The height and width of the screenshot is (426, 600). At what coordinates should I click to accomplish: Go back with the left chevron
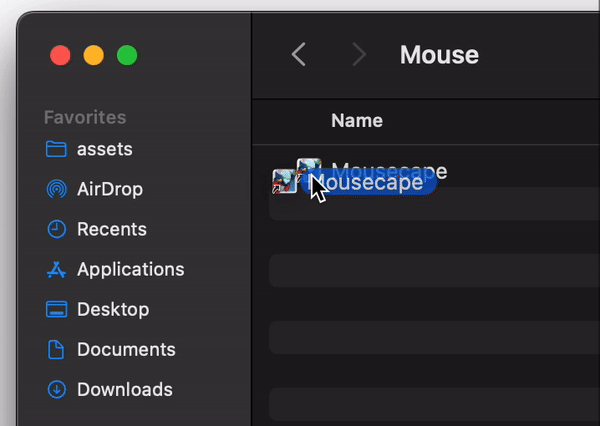pos(299,54)
